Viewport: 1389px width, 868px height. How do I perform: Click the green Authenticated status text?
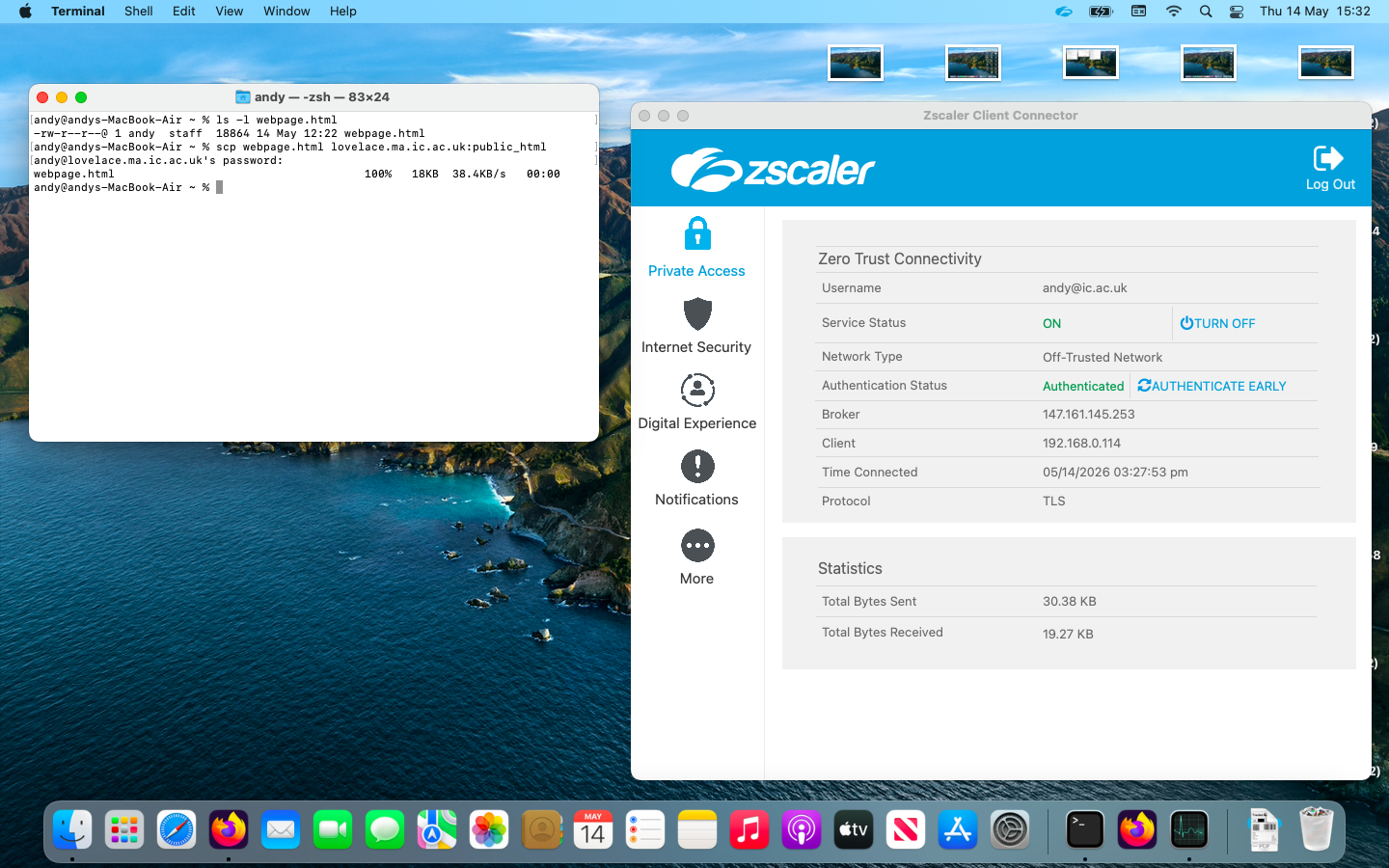(1082, 386)
